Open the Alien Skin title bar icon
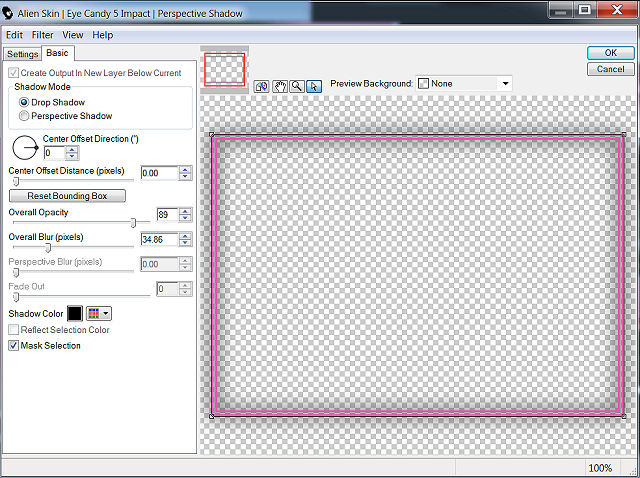640x478 pixels. pos(7,13)
